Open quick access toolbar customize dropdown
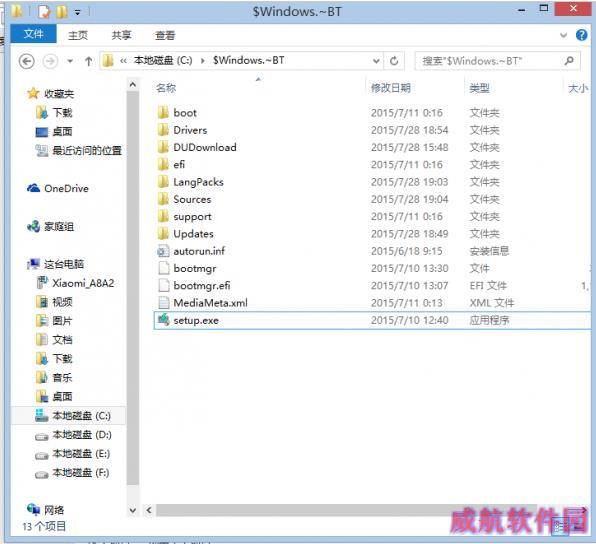Viewport: 596px width, 544px height. pyautogui.click(x=78, y=13)
